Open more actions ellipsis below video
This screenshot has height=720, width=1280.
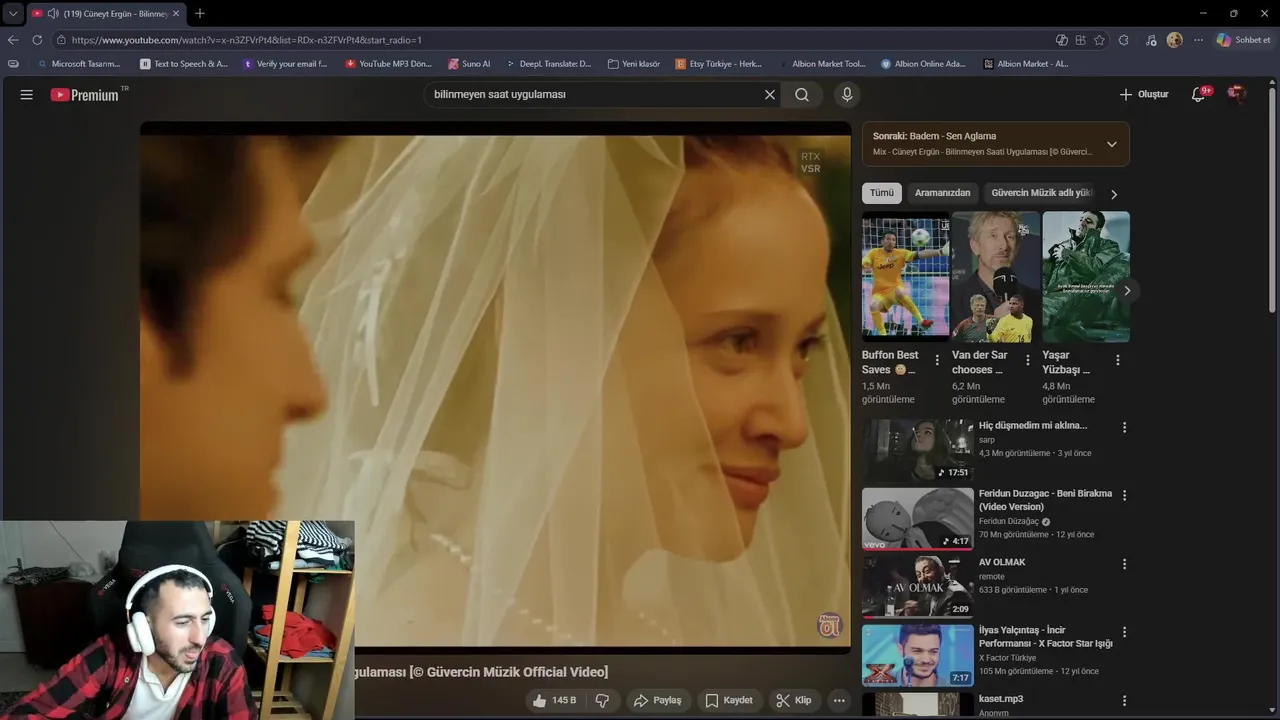click(x=839, y=700)
